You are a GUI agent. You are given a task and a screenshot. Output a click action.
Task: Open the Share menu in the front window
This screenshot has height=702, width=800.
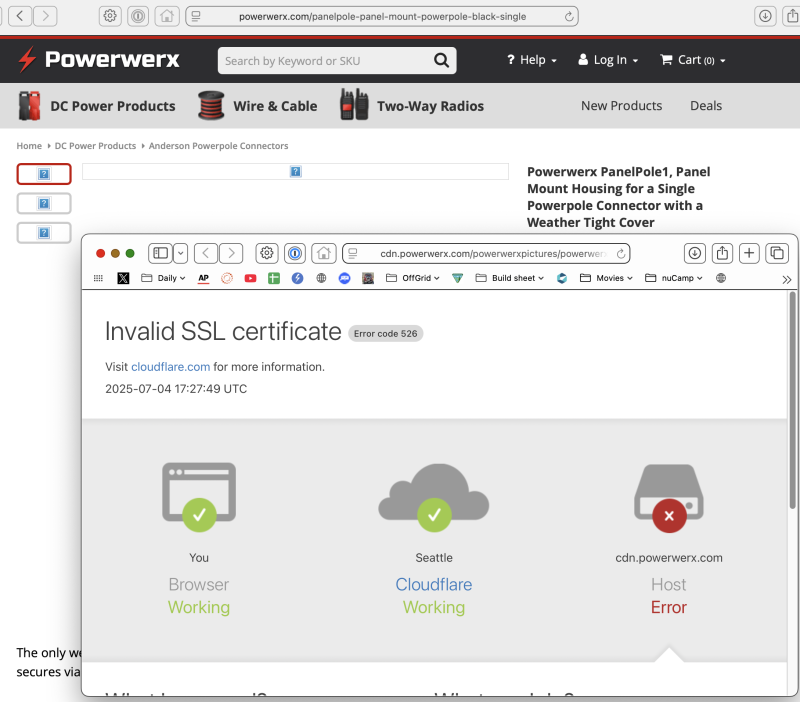[722, 253]
